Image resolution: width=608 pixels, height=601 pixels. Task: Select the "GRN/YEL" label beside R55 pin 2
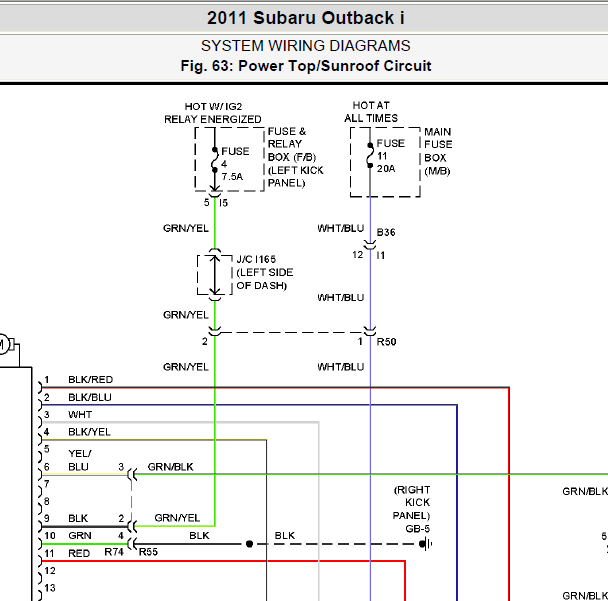coord(177,518)
